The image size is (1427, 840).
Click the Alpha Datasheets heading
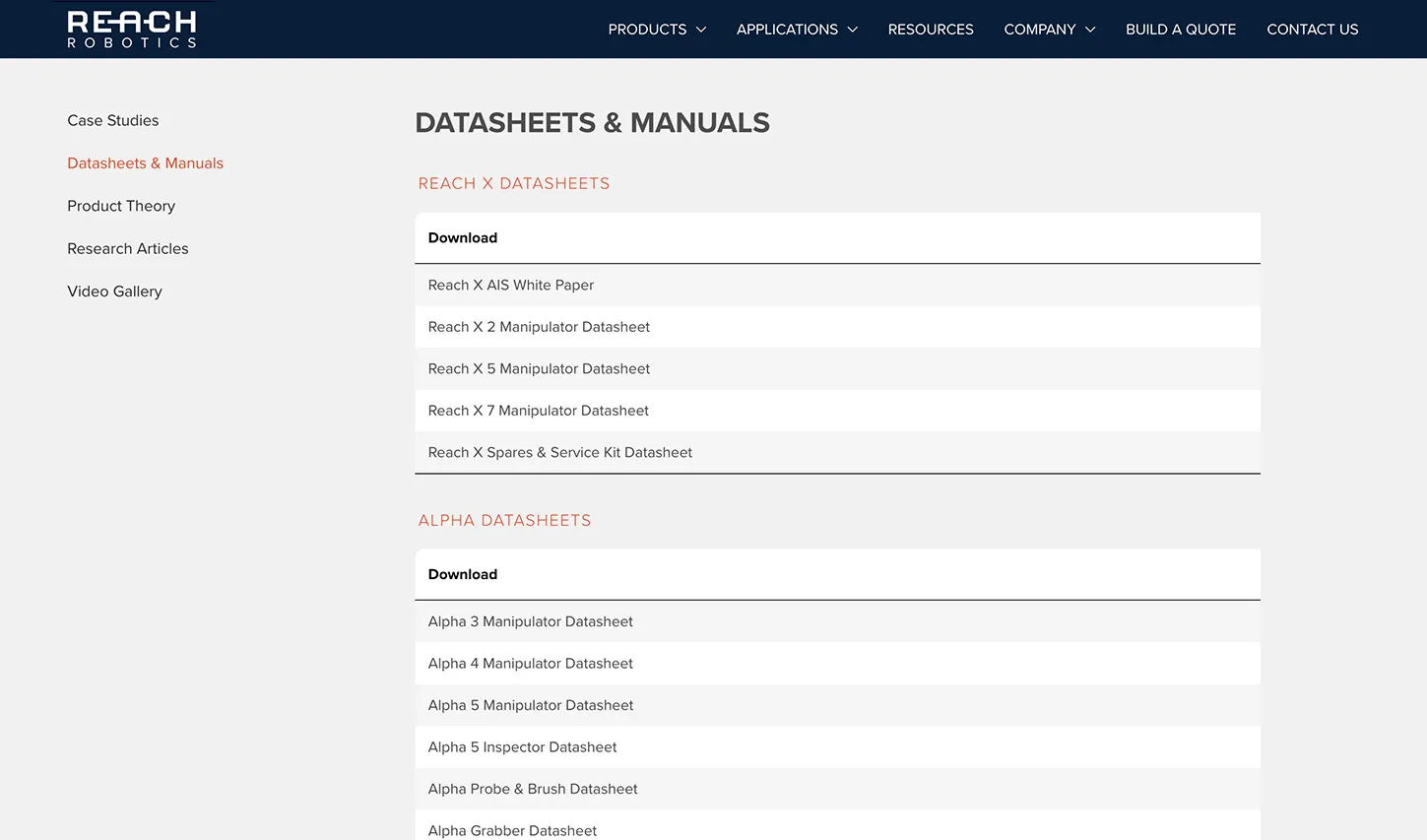point(505,520)
